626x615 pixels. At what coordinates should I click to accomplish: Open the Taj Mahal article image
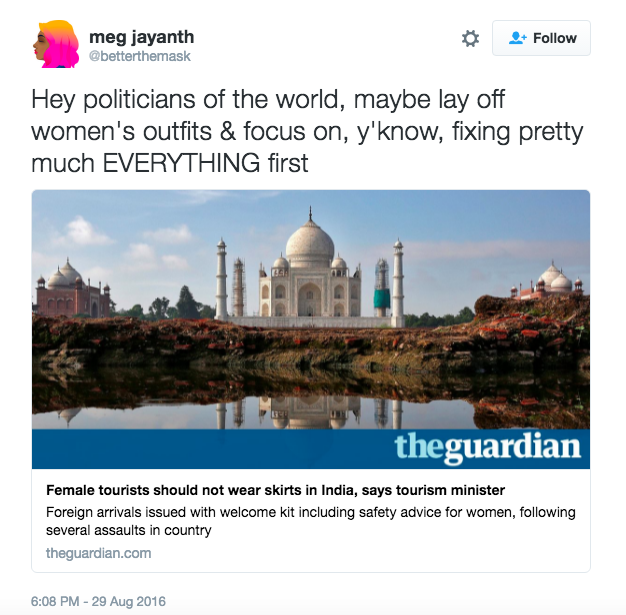click(311, 309)
